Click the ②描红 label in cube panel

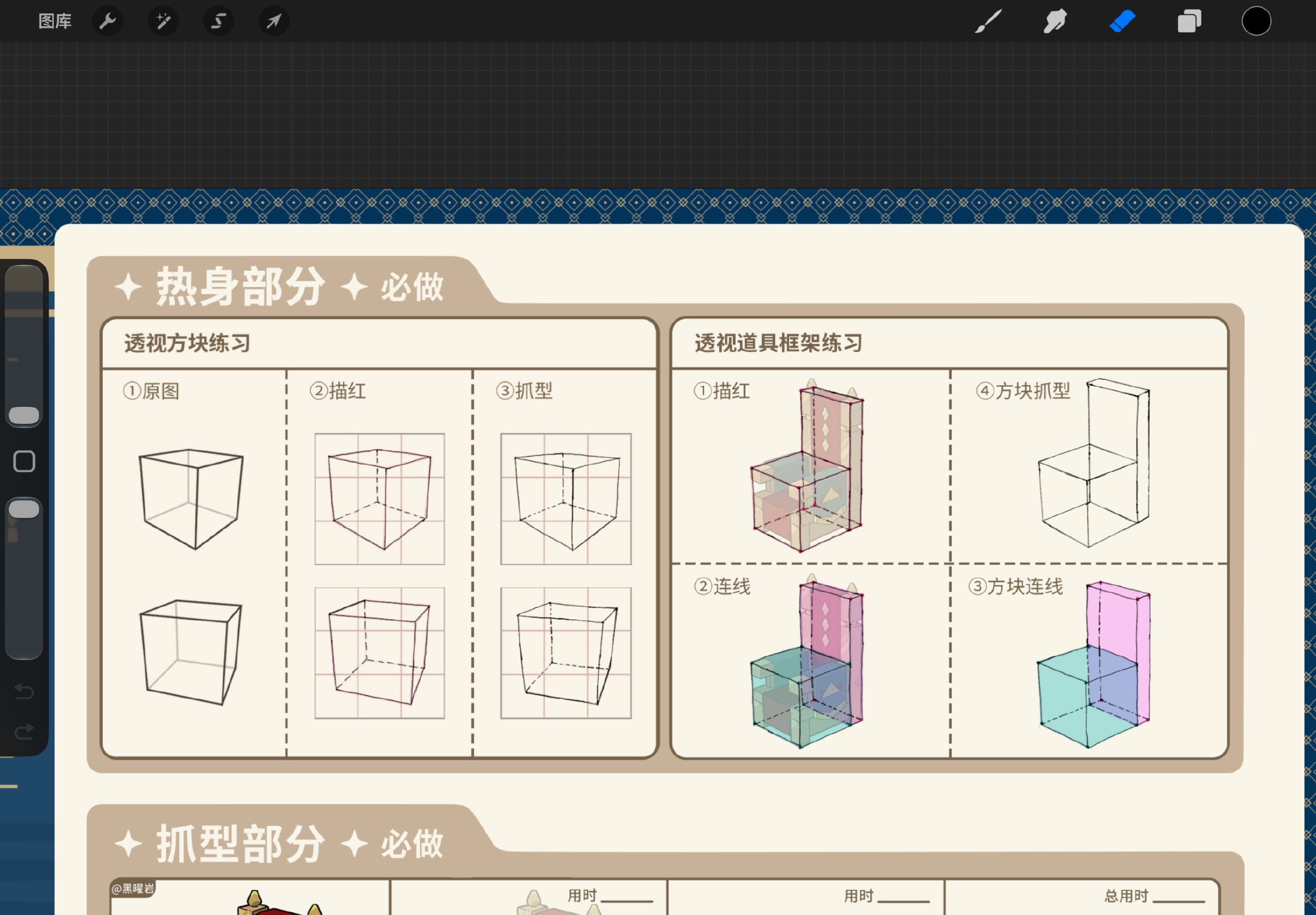(x=337, y=391)
